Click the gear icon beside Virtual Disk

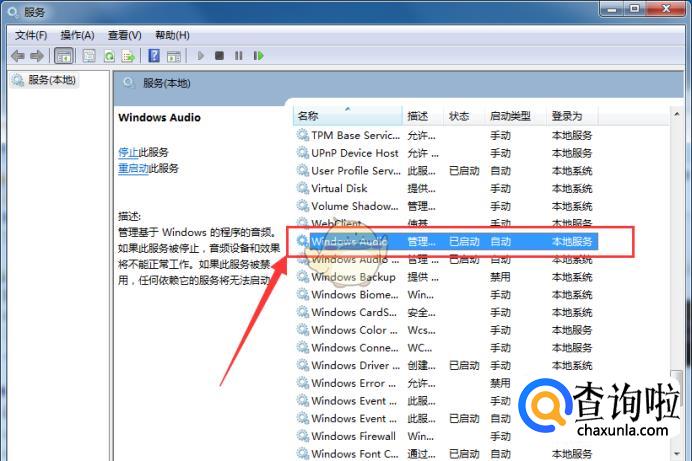tap(302, 188)
